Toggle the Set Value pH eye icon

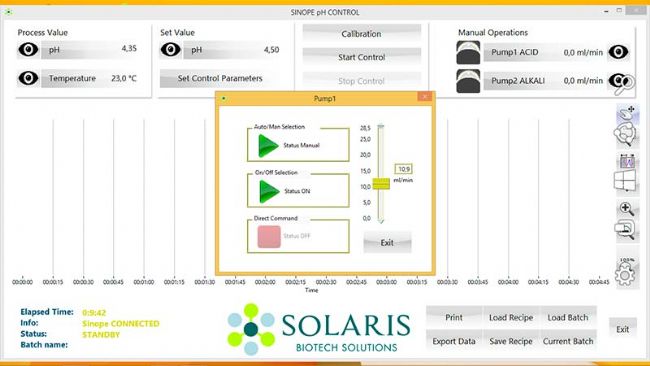click(x=170, y=50)
